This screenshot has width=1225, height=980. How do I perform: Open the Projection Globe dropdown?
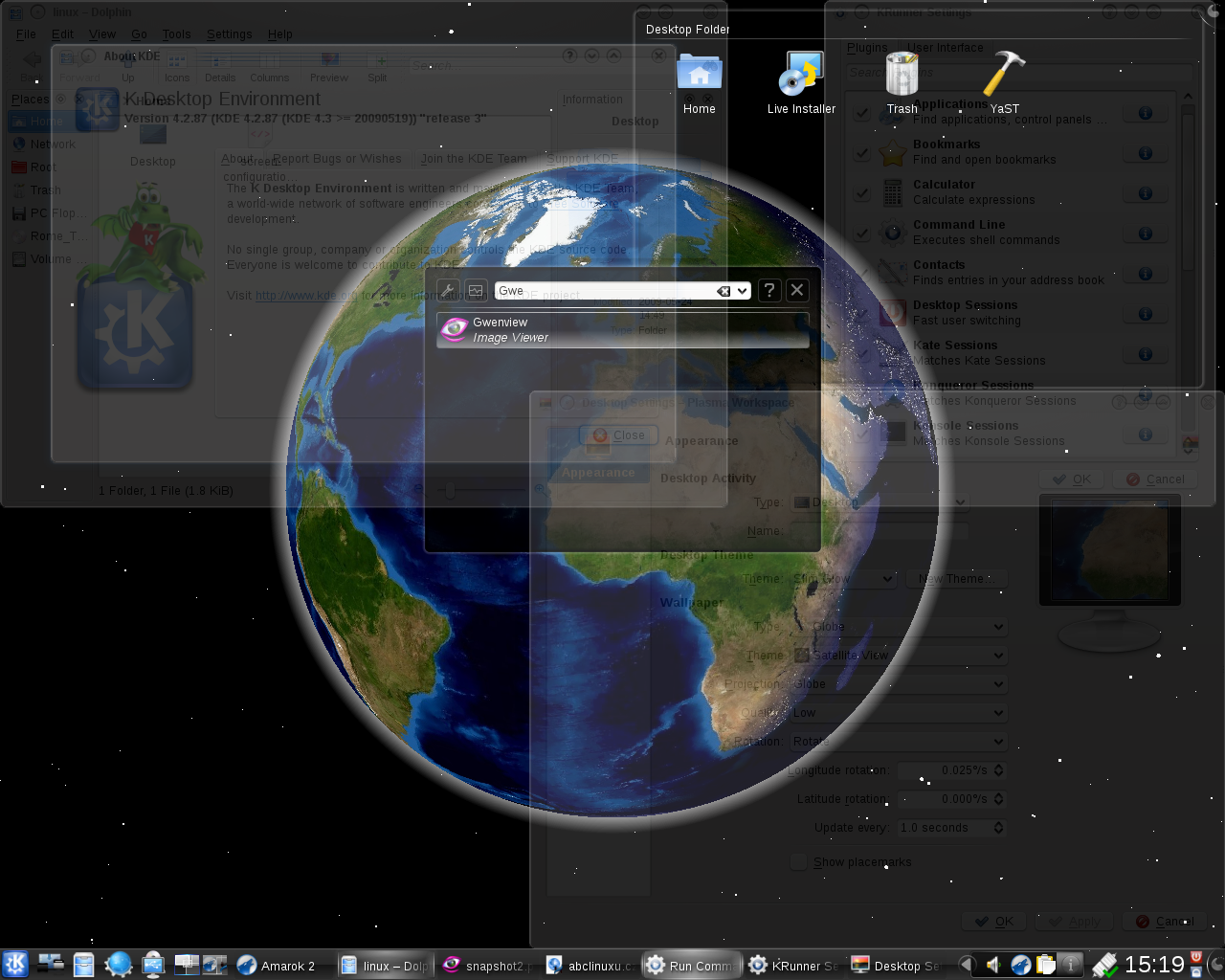pyautogui.click(x=899, y=684)
